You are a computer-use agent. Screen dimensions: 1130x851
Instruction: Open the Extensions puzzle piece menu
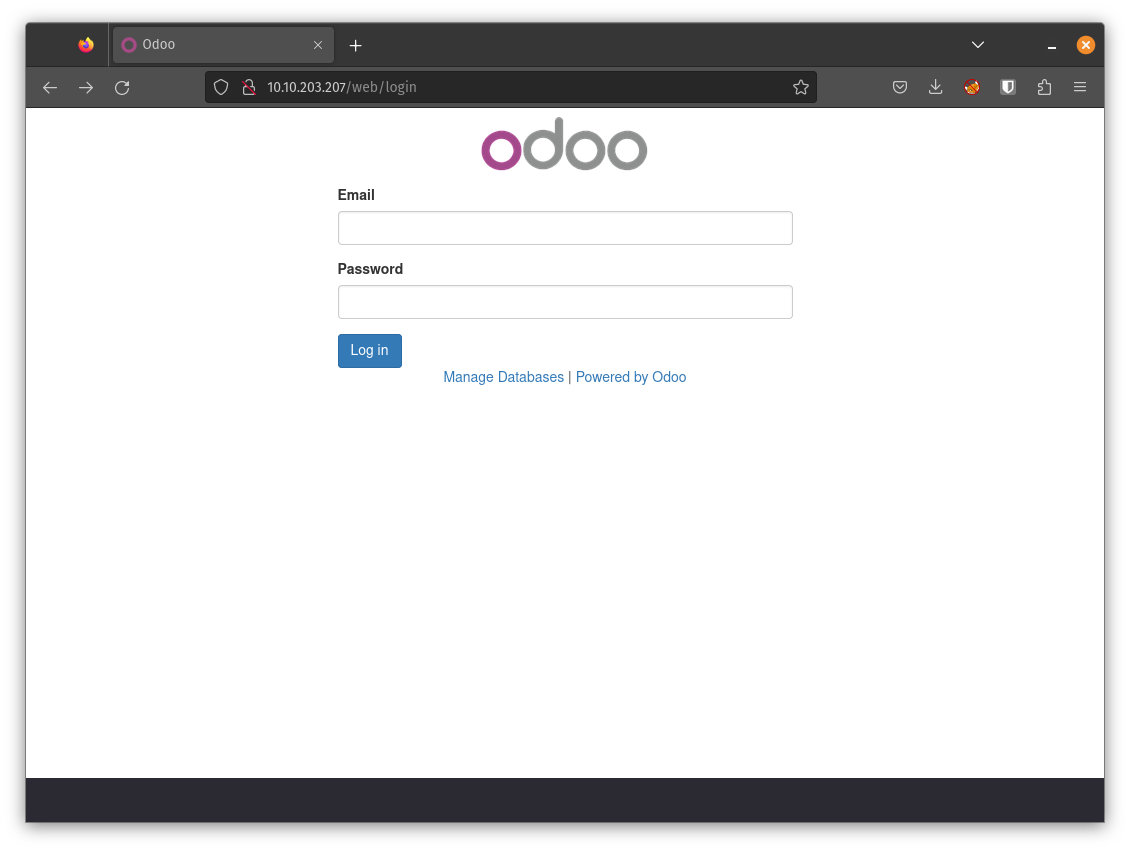pyautogui.click(x=1044, y=87)
